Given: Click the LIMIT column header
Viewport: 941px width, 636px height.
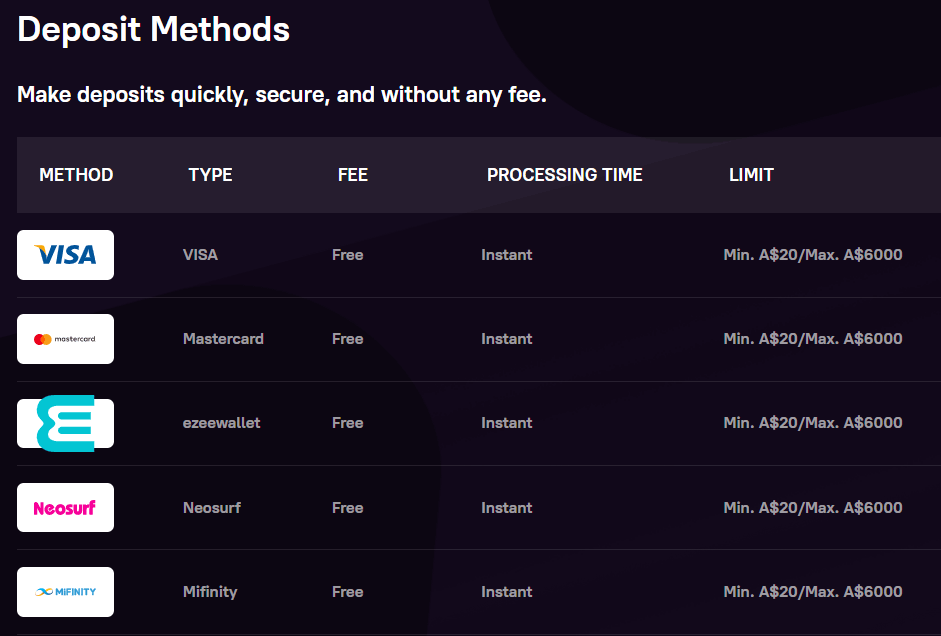Looking at the screenshot, I should [x=751, y=175].
